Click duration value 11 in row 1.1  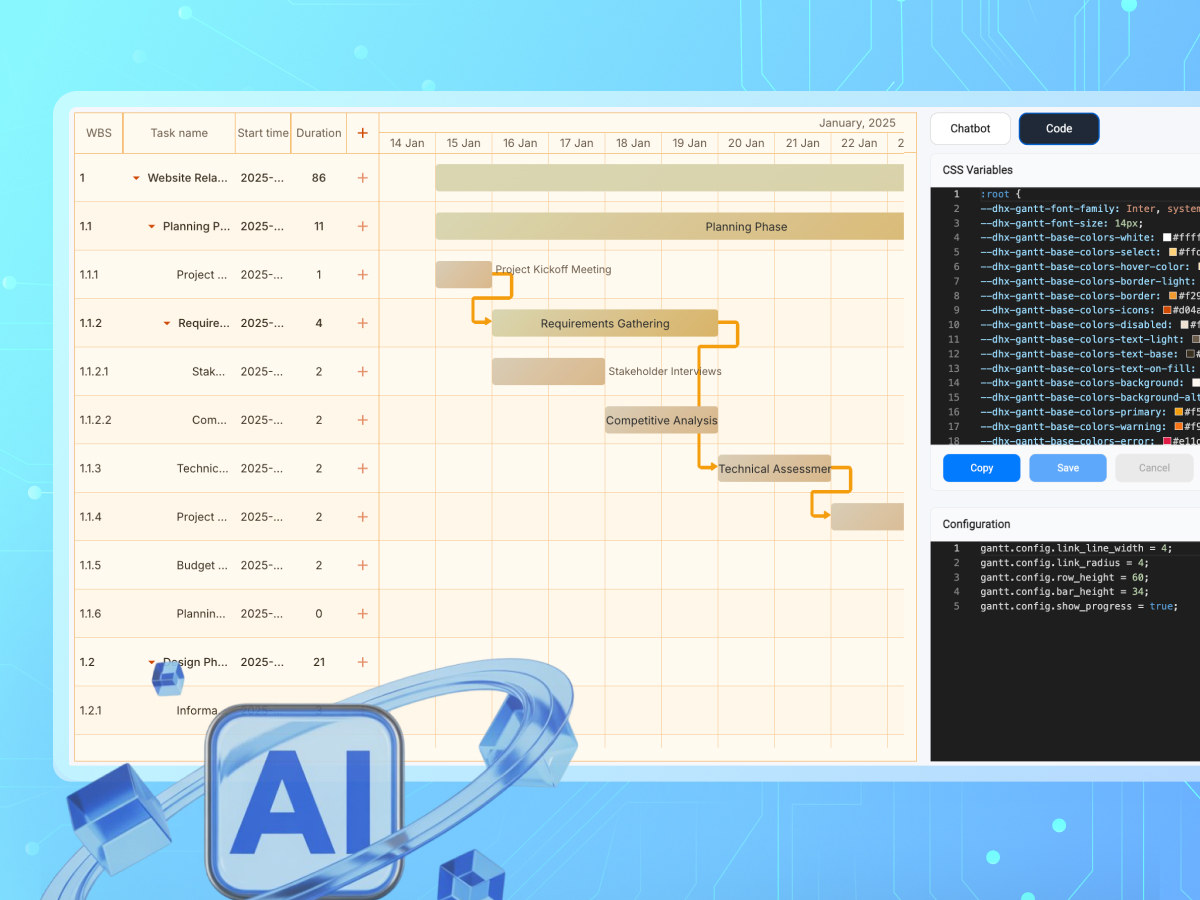[x=319, y=226]
